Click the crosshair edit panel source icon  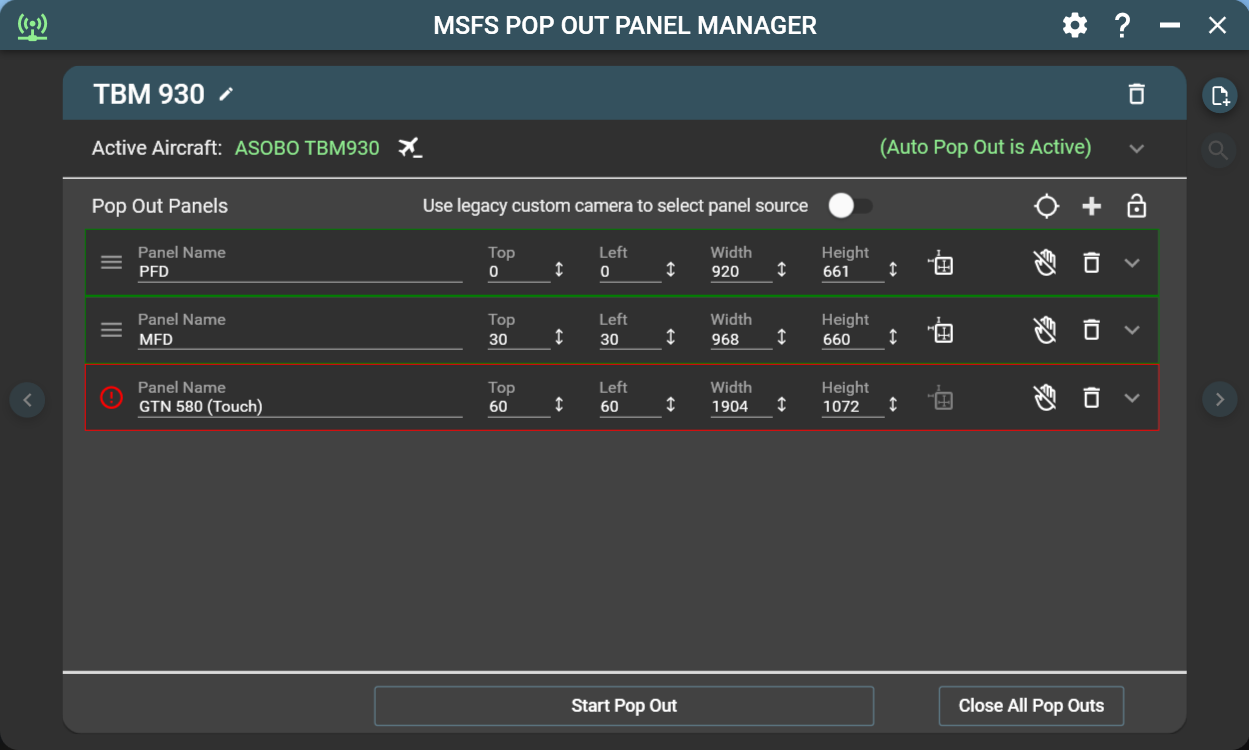tap(1046, 206)
